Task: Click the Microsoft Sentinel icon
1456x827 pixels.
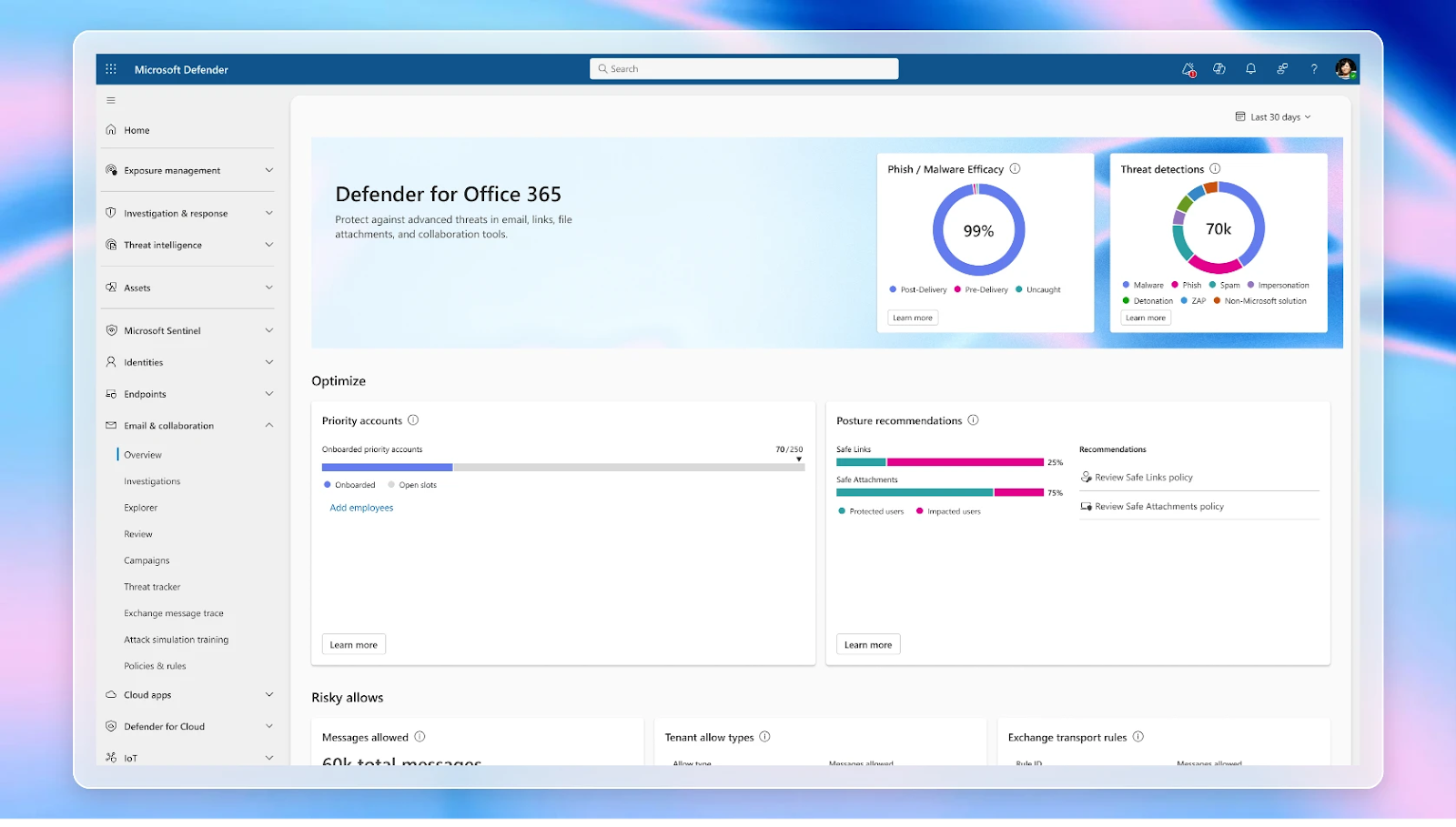Action: pos(111,330)
